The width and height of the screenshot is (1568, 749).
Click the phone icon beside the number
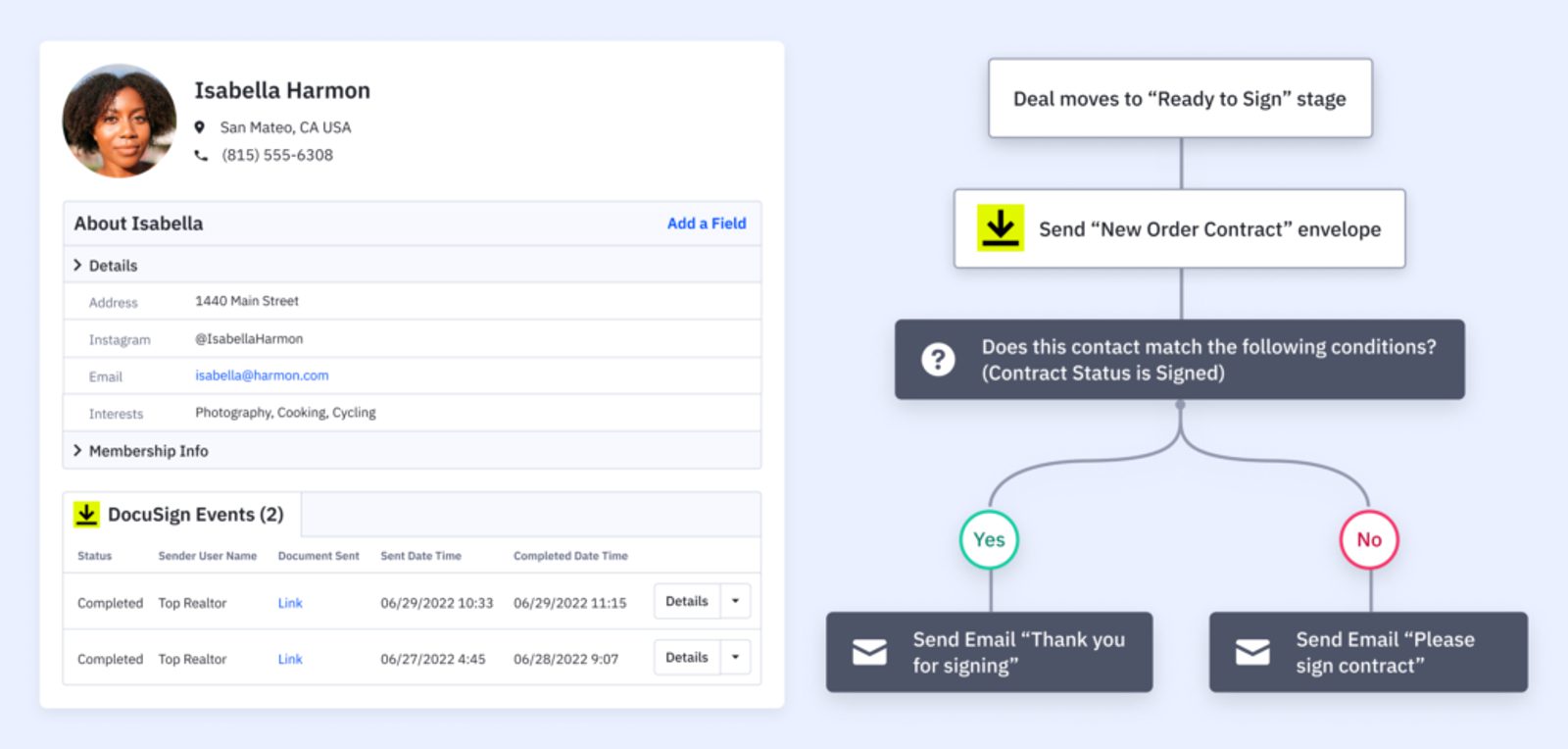click(201, 155)
